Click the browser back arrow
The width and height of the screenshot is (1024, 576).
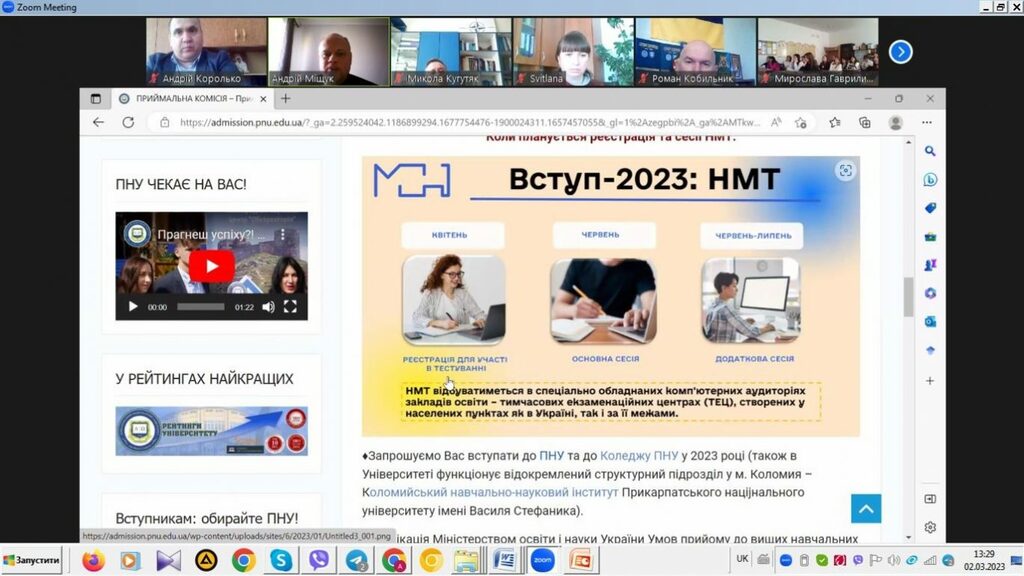point(98,122)
